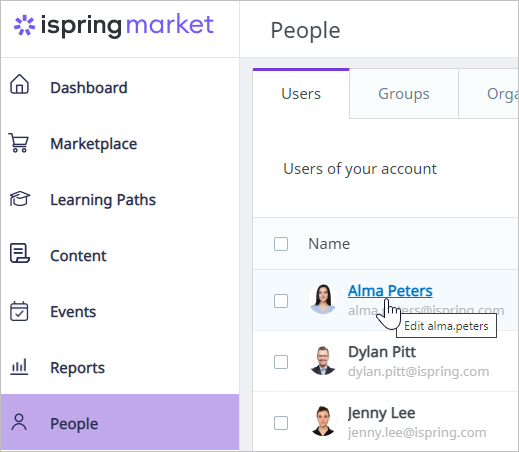519x452 pixels.
Task: Click the iSpring Market logo
Action: 114,25
